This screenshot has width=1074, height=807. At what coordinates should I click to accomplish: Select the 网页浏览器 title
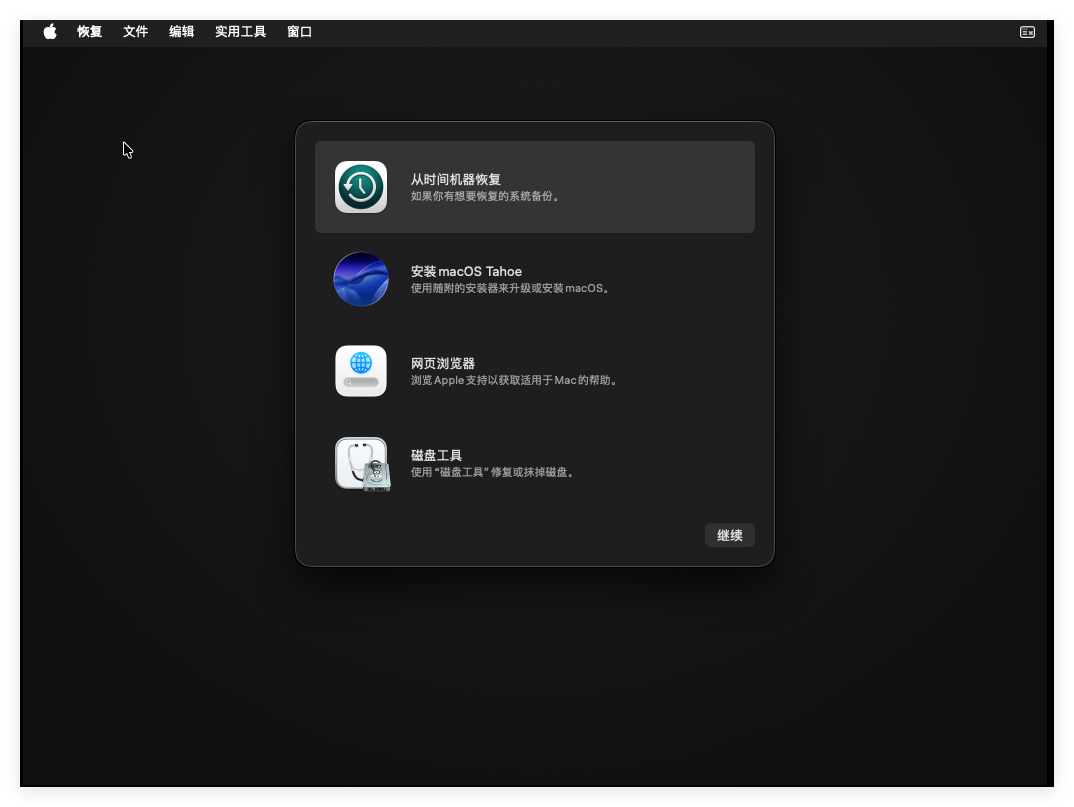pyautogui.click(x=442, y=363)
